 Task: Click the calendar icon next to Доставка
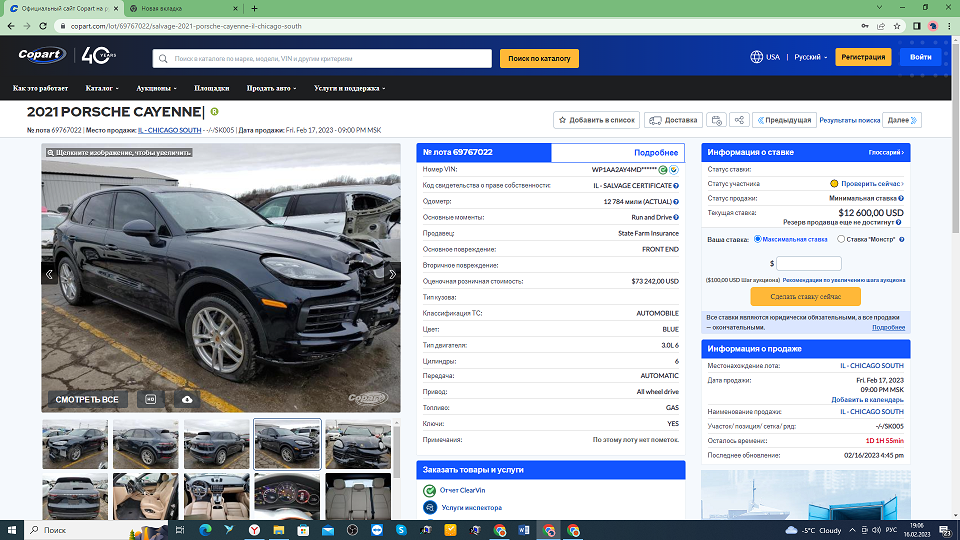[716, 120]
